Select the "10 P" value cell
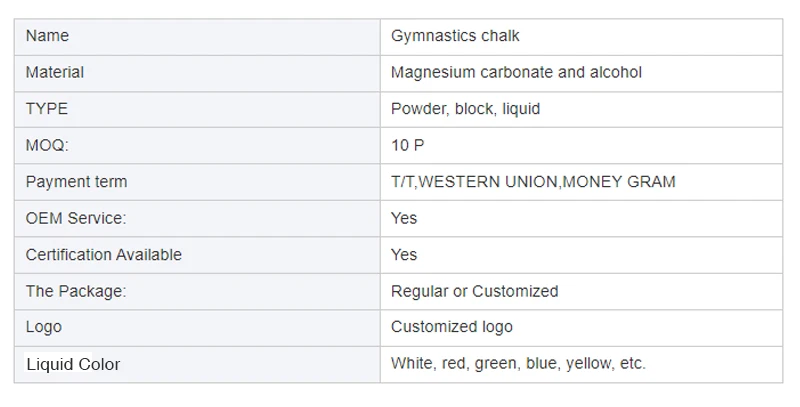 point(407,145)
